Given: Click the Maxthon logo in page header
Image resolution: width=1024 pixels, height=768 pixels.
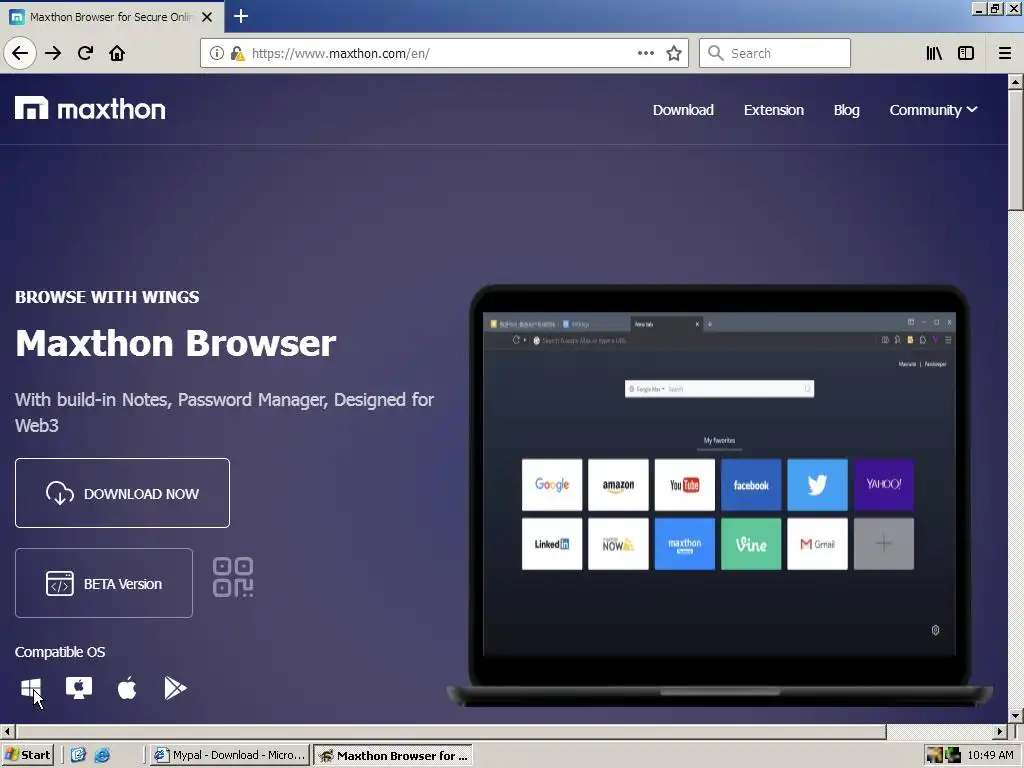Looking at the screenshot, I should (90, 108).
